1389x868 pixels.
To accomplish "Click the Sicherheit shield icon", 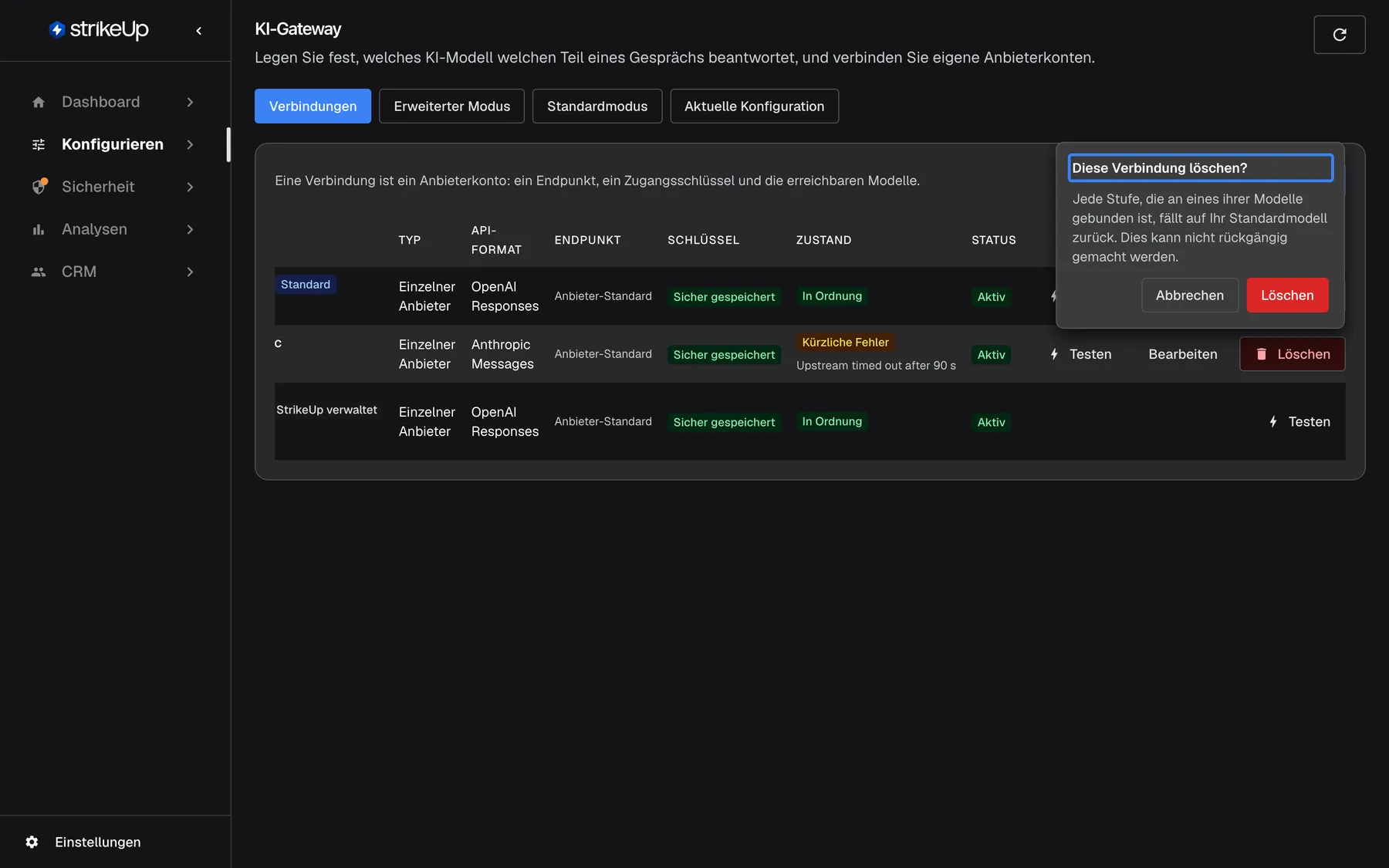I will pos(39,187).
